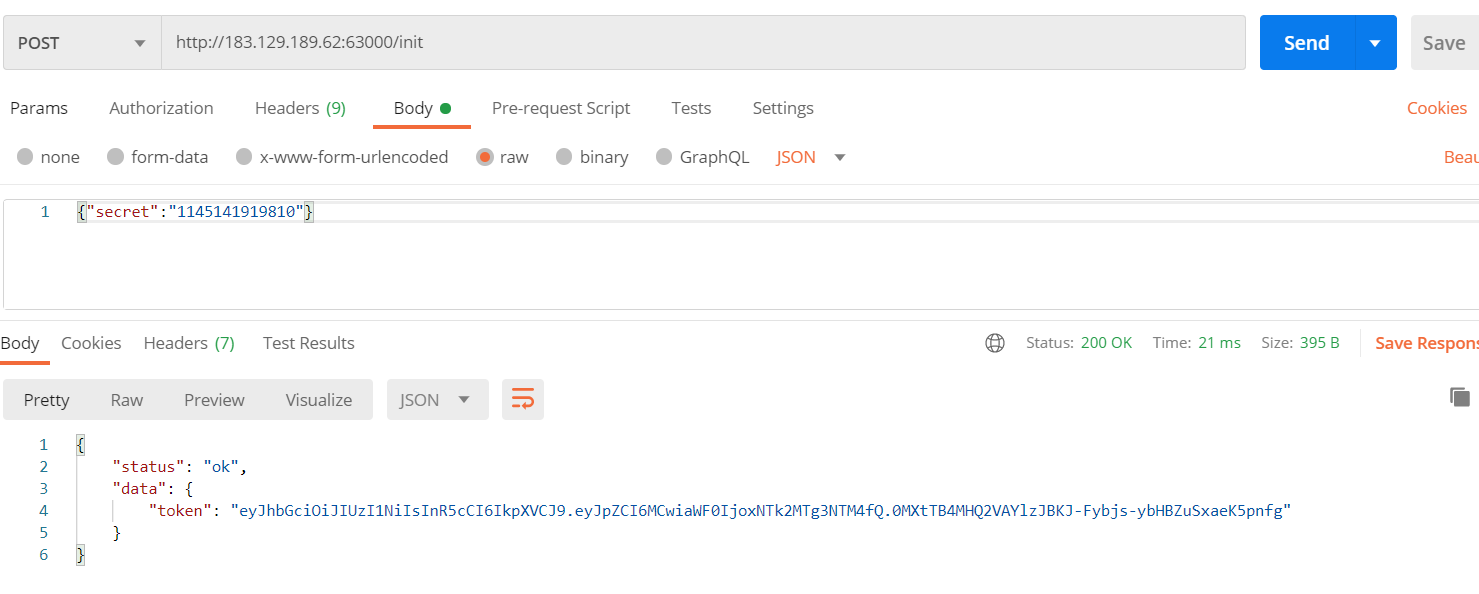Click the token value in the response
The width and height of the screenshot is (1479, 594).
pyautogui.click(x=761, y=510)
